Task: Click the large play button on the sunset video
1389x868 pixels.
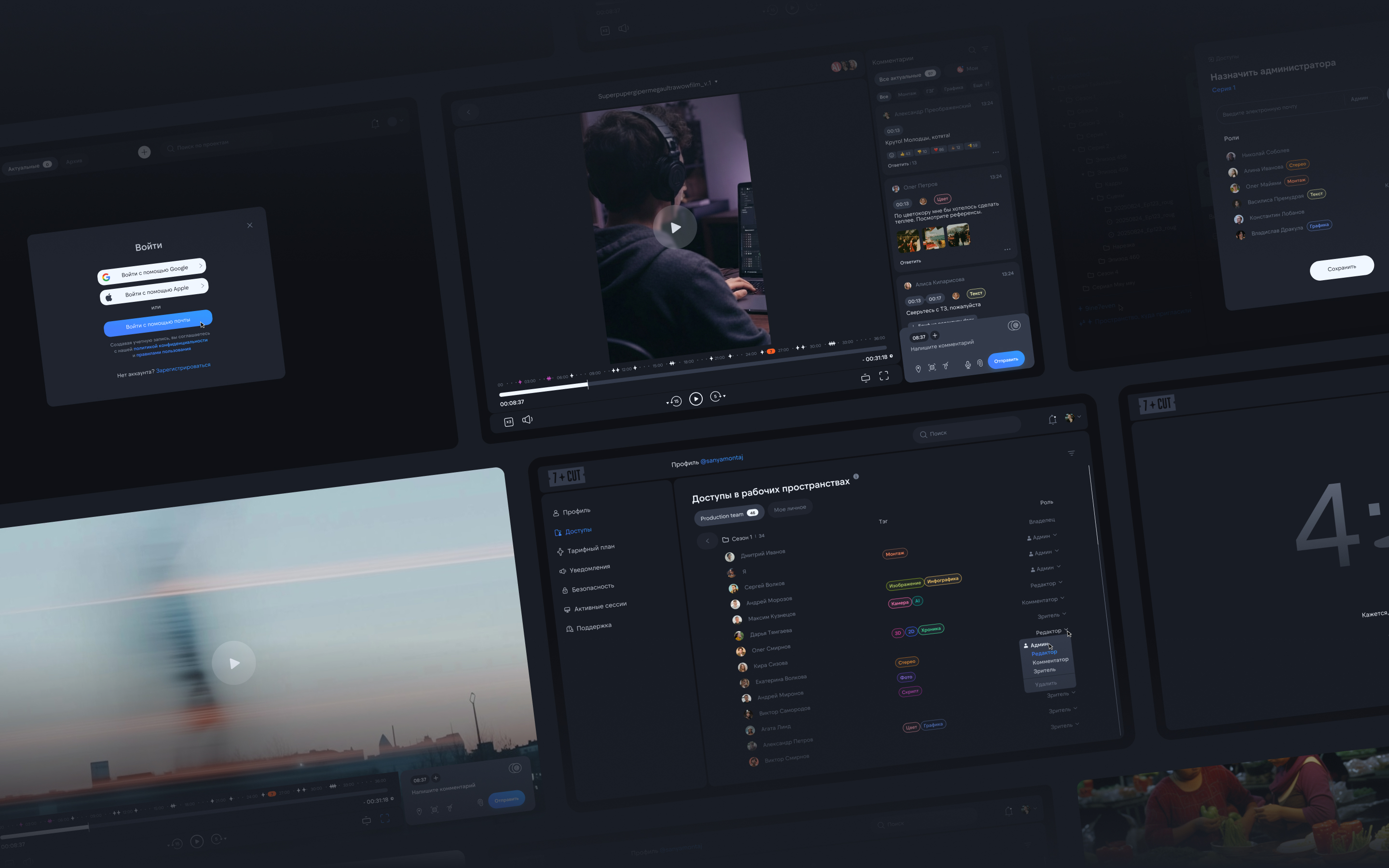Action: 233,663
